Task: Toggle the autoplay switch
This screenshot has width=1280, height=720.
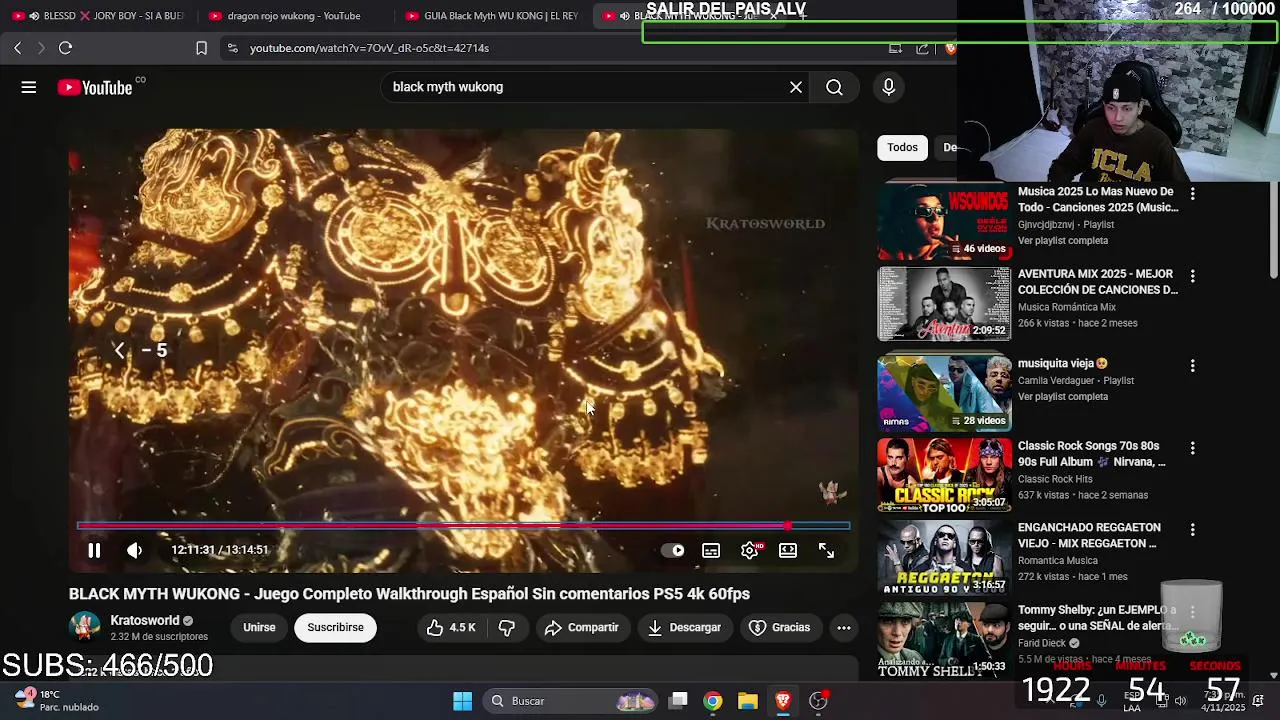Action: (x=673, y=550)
